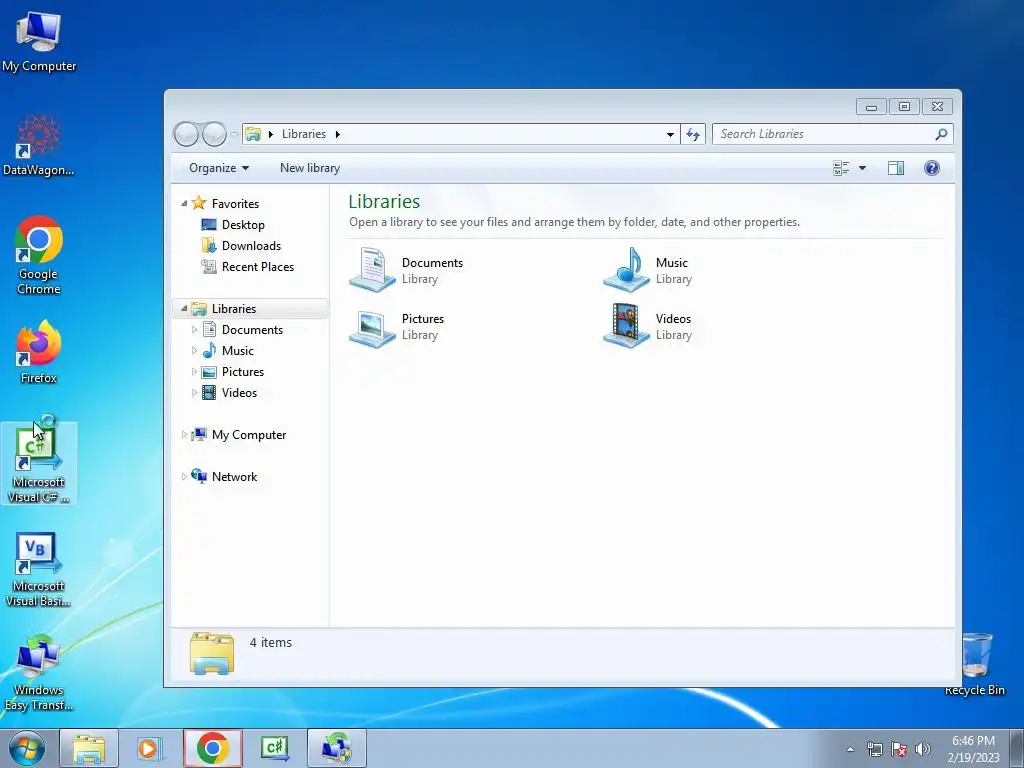Click the network tray icon

click(x=874, y=749)
